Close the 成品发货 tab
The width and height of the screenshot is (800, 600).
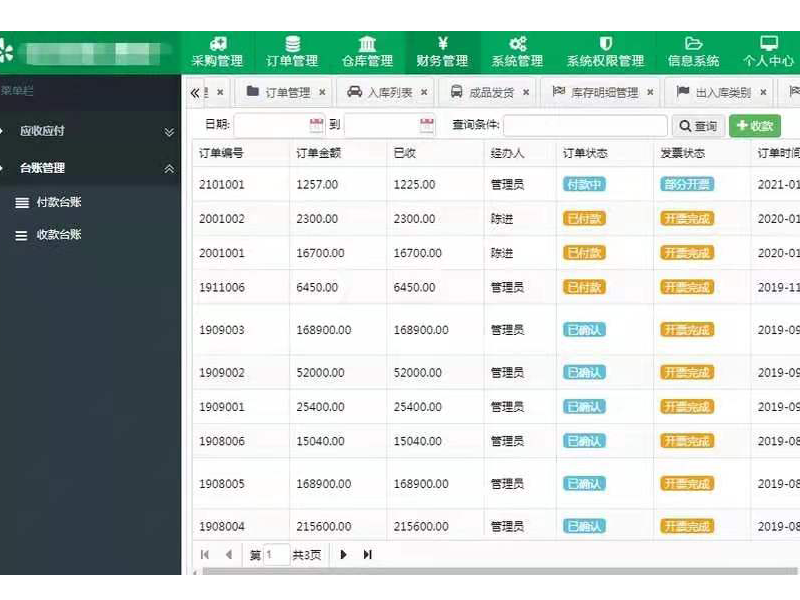point(526,92)
